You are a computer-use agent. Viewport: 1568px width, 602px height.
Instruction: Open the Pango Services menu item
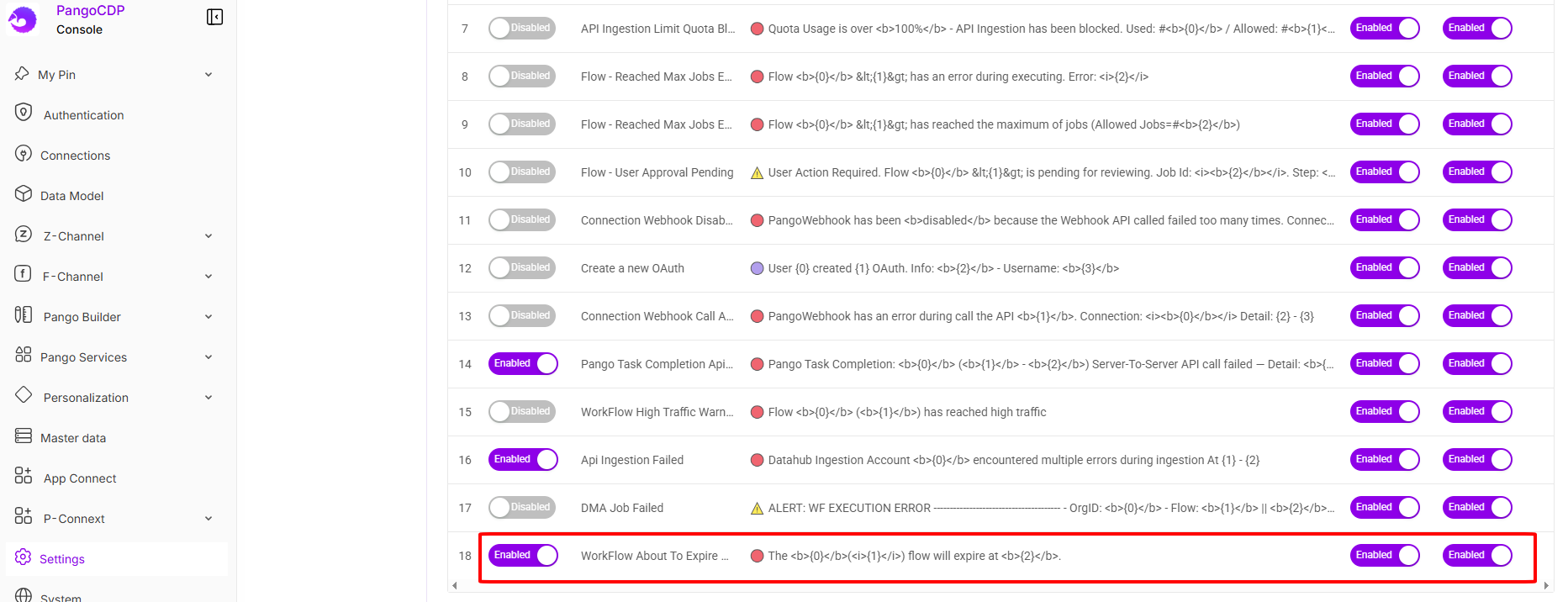83,357
